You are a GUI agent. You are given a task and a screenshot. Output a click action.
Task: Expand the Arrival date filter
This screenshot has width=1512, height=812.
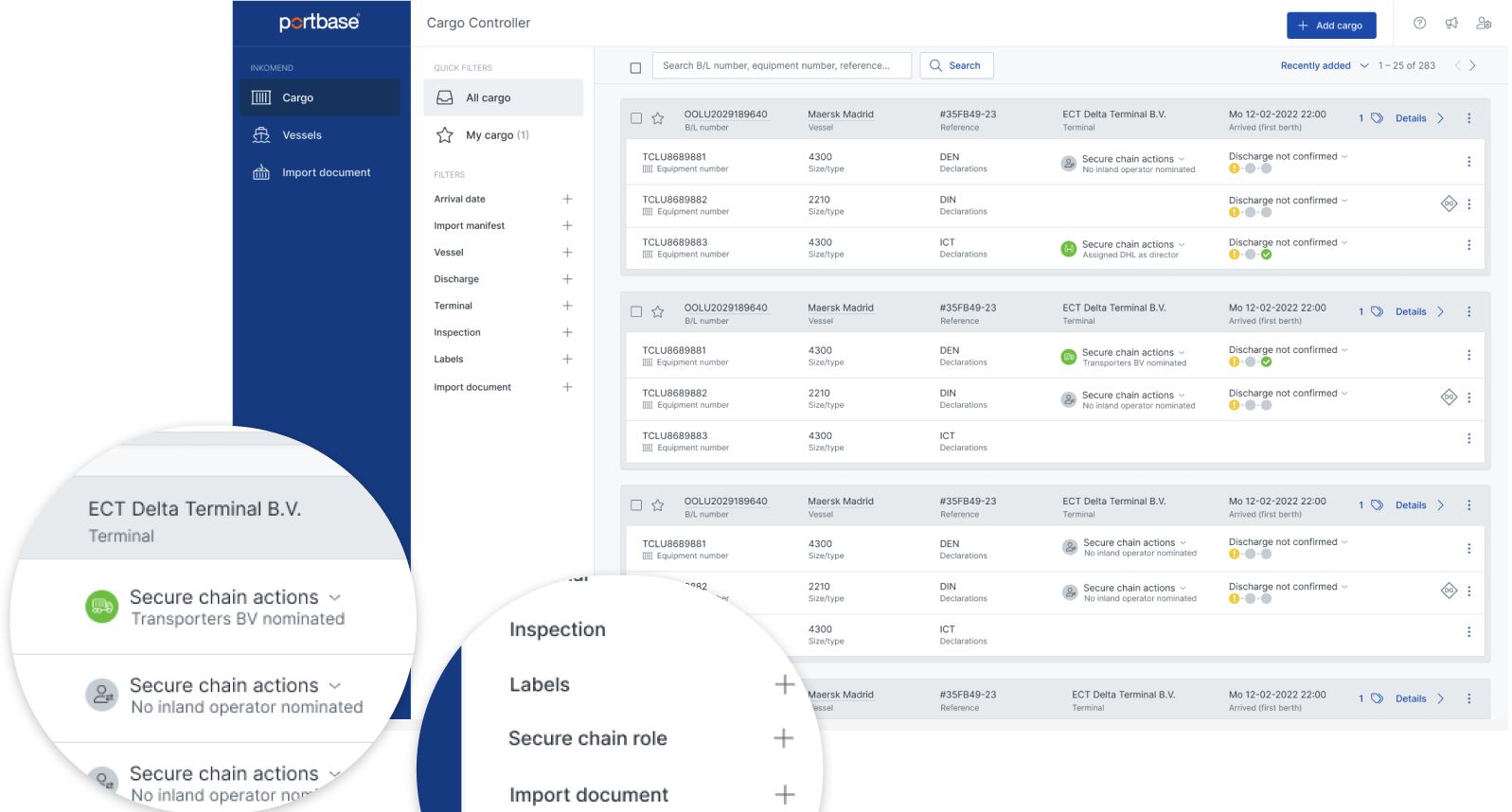pyautogui.click(x=567, y=199)
